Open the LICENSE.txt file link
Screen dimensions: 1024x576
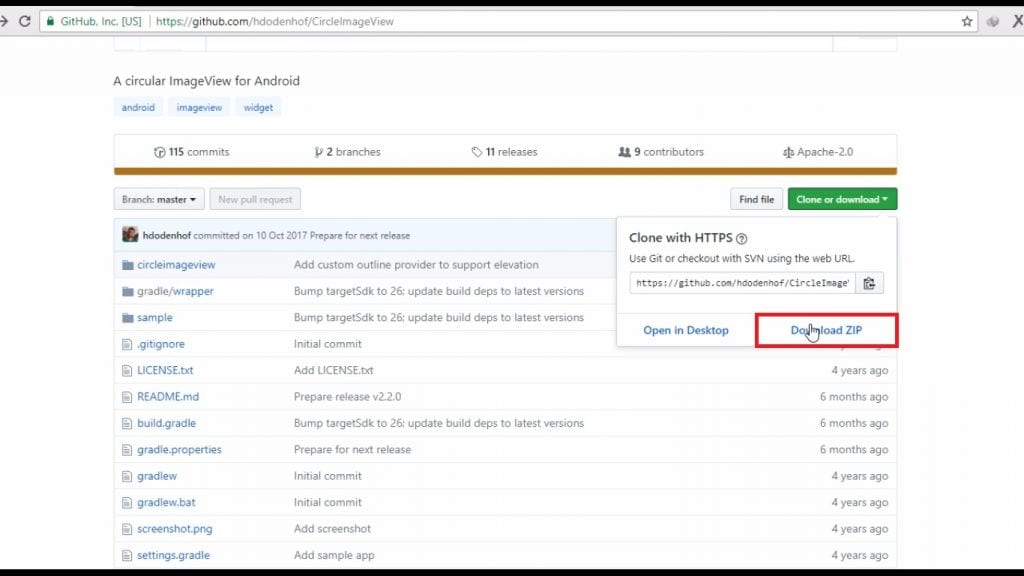165,370
